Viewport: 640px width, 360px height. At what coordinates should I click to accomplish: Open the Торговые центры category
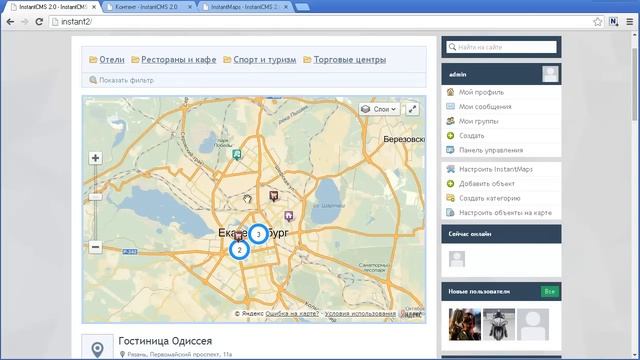pyautogui.click(x=349, y=60)
